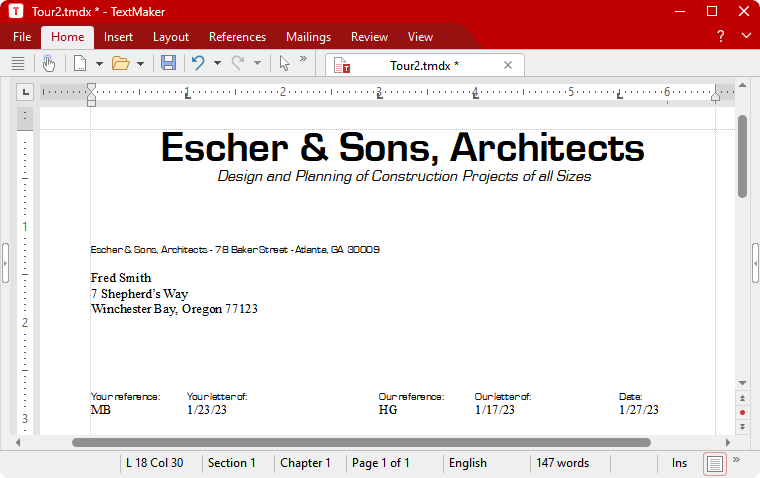
Task: Click the Undo arrow icon
Action: pyautogui.click(x=197, y=63)
